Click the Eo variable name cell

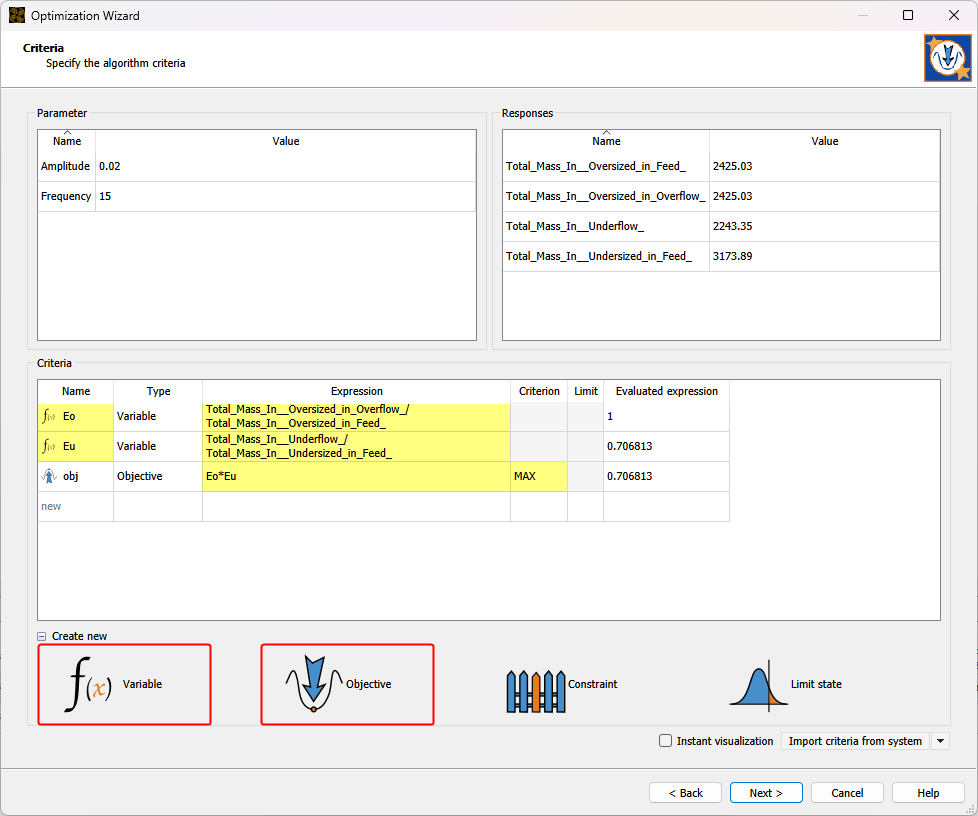pyautogui.click(x=75, y=416)
